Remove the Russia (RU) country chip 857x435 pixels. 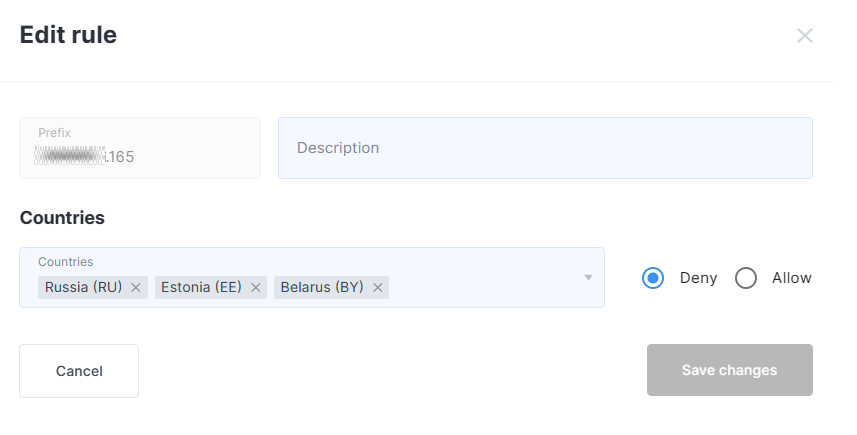136,287
